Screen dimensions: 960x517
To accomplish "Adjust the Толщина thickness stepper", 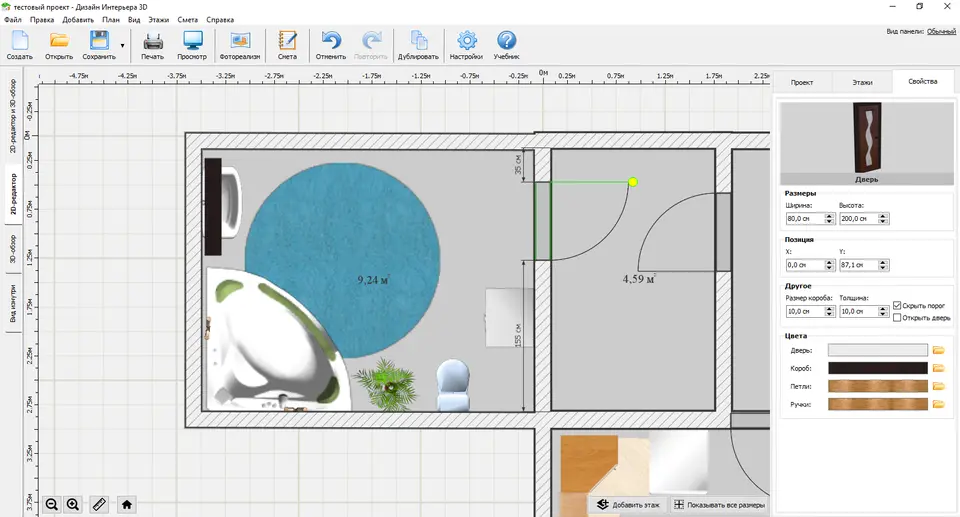I will coord(883,312).
